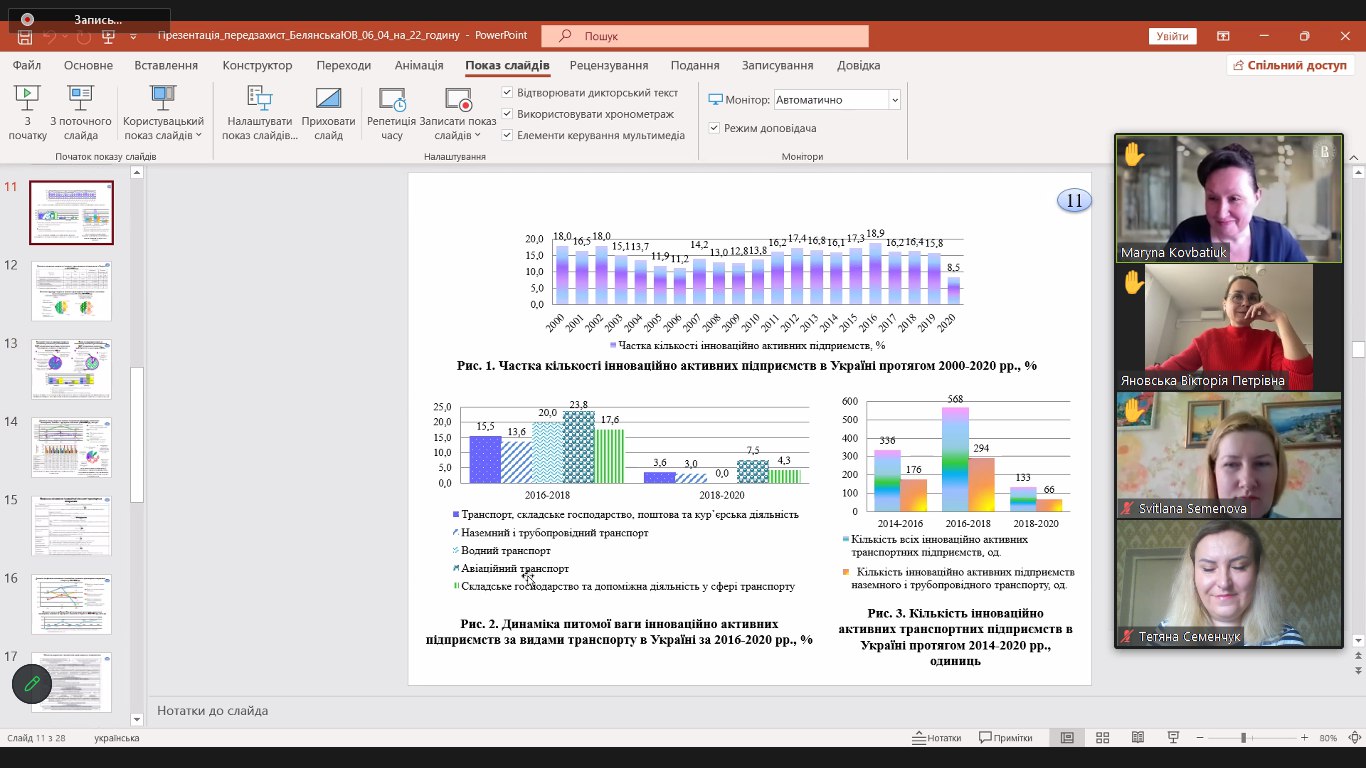Click present-from-start icon in quick access toolbar
1366x768 pixels.
(x=108, y=36)
